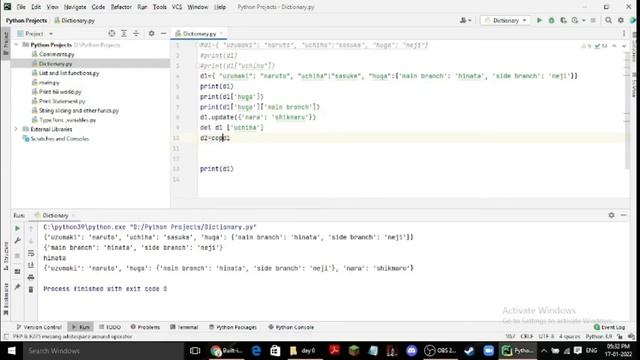Click the user account icon in toolbar
This screenshot has width=640, height=360.
pos(465,20)
